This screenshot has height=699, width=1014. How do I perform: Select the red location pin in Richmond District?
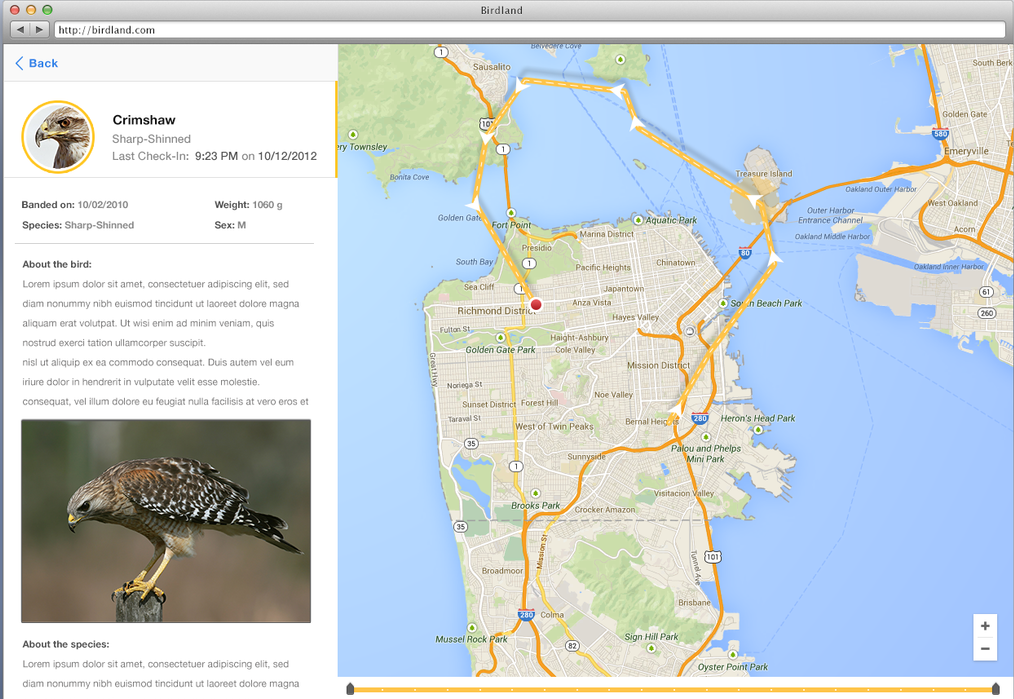[x=535, y=304]
